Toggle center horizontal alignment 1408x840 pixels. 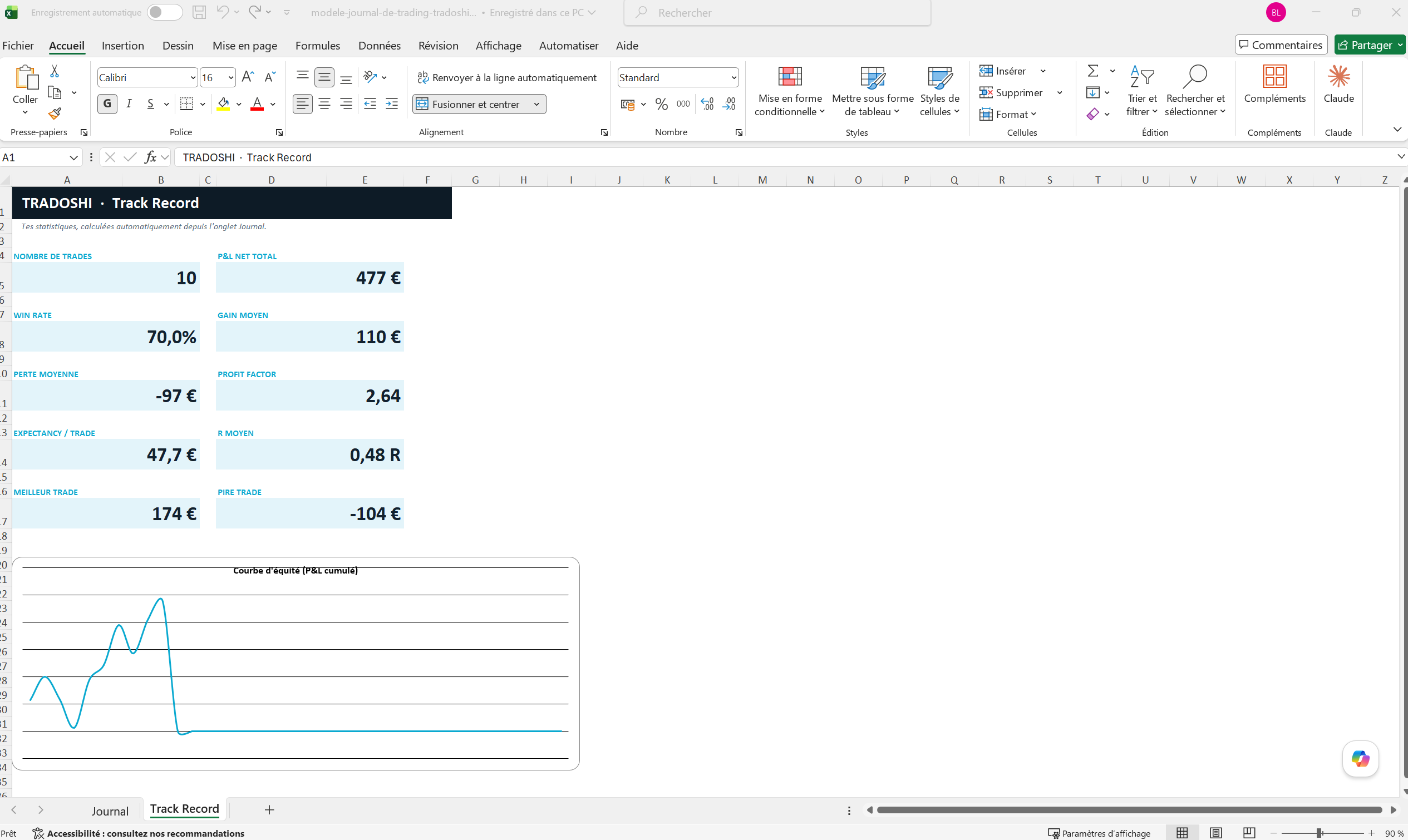pos(324,103)
